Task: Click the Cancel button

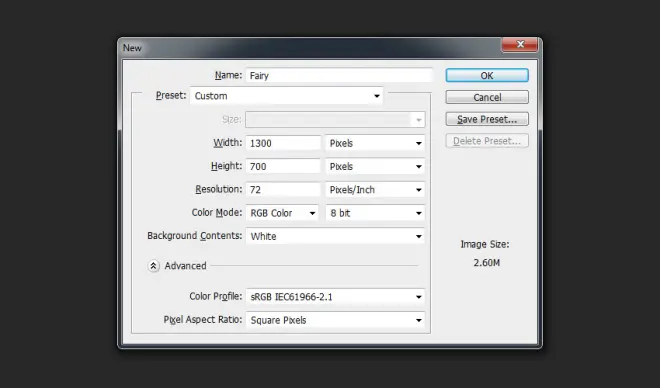Action: pyautogui.click(x=487, y=97)
